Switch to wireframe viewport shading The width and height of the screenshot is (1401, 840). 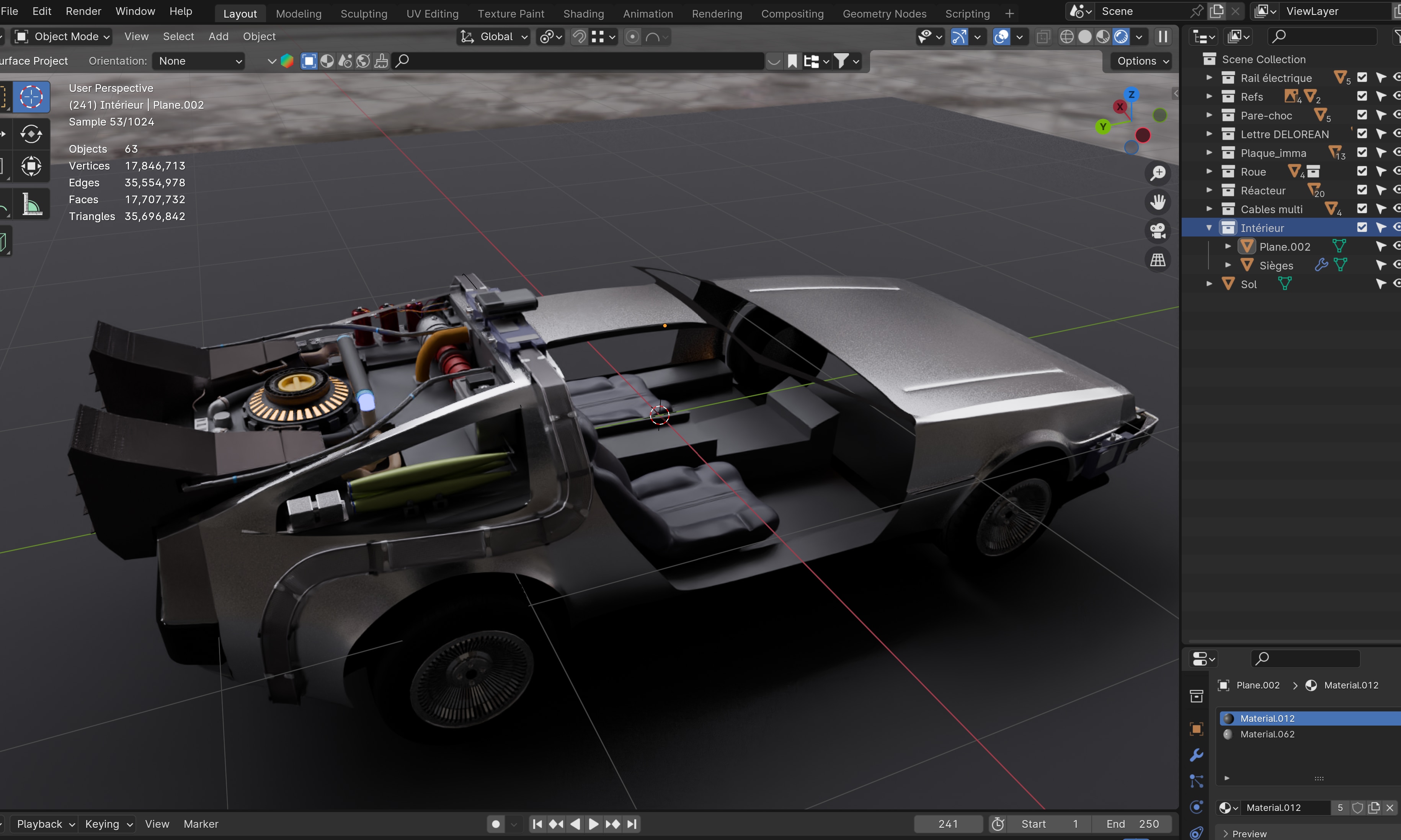[1066, 37]
